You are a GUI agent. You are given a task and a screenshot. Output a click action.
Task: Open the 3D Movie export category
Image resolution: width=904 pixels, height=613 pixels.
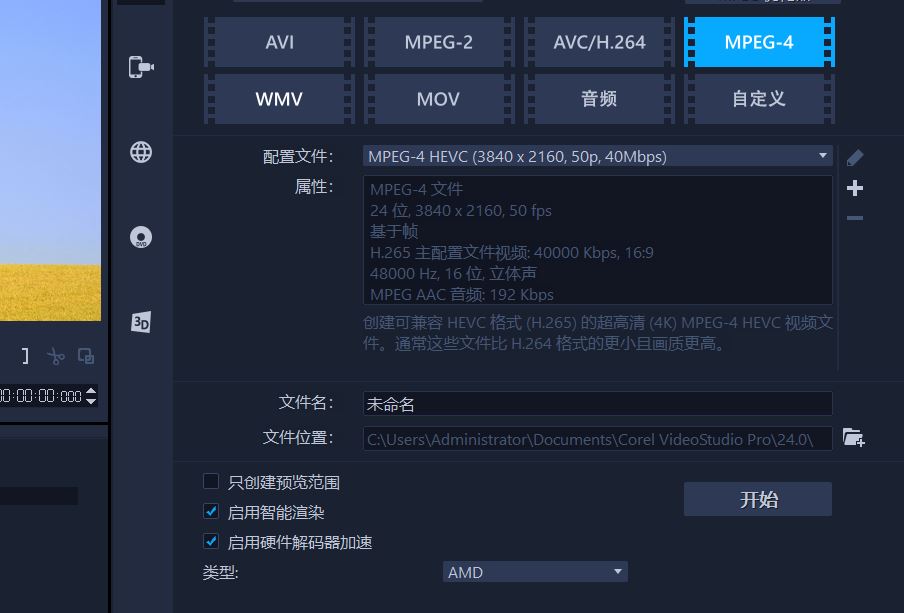141,322
